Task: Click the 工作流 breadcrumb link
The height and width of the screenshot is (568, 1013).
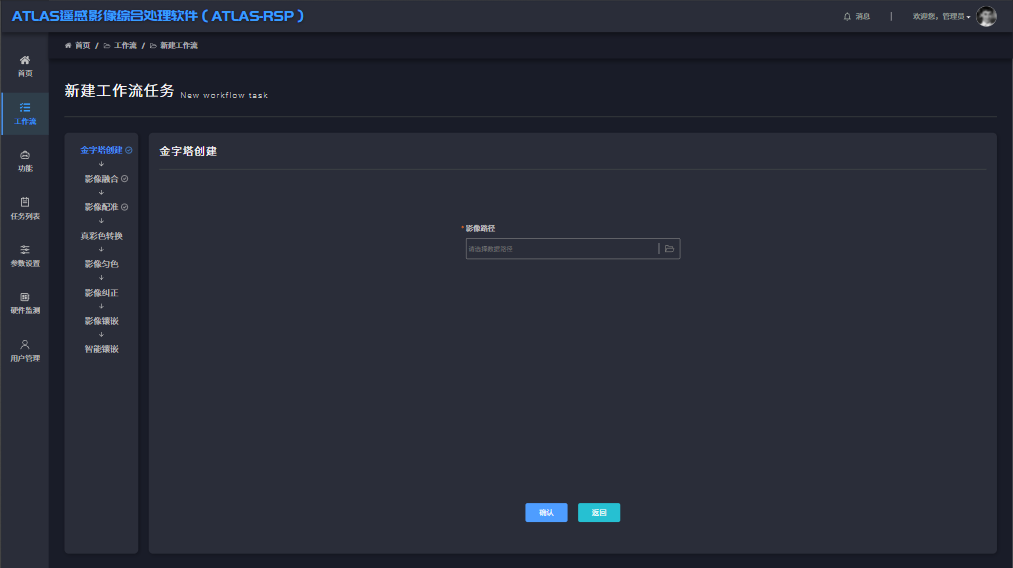Action: click(x=124, y=46)
